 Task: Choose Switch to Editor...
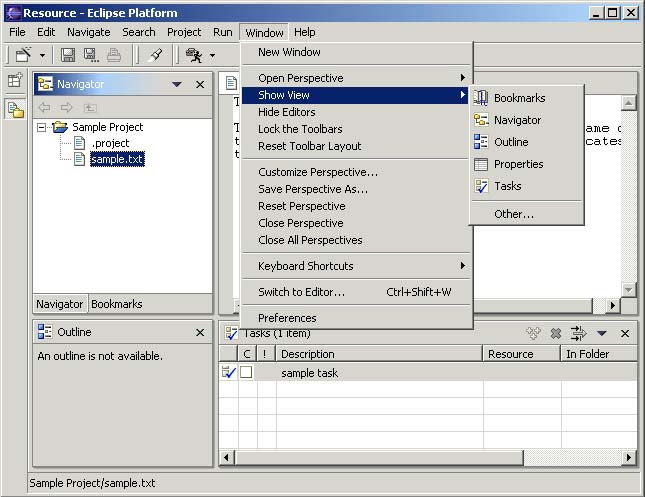tap(355, 292)
